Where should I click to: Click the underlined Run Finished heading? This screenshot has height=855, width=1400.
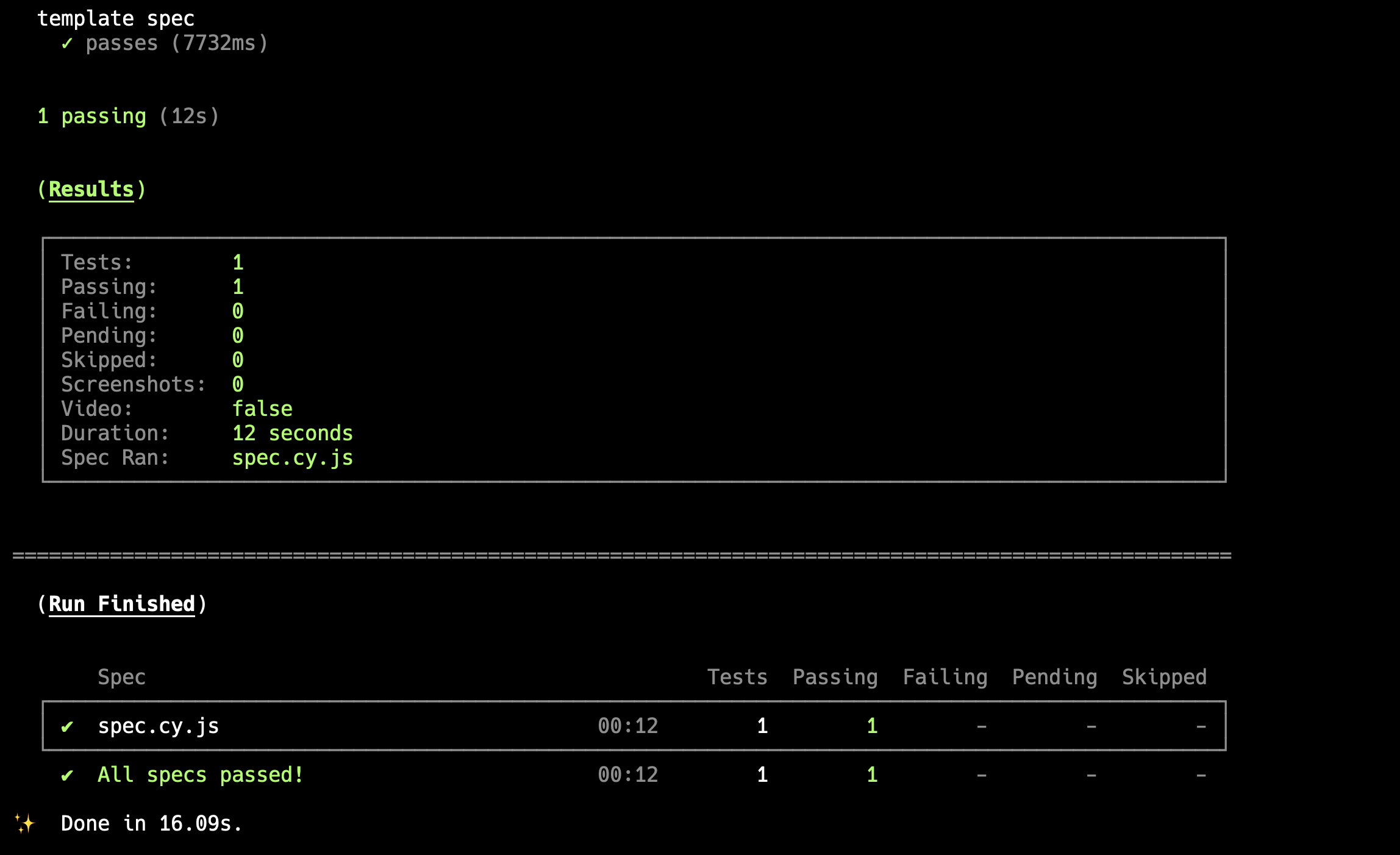click(122, 604)
